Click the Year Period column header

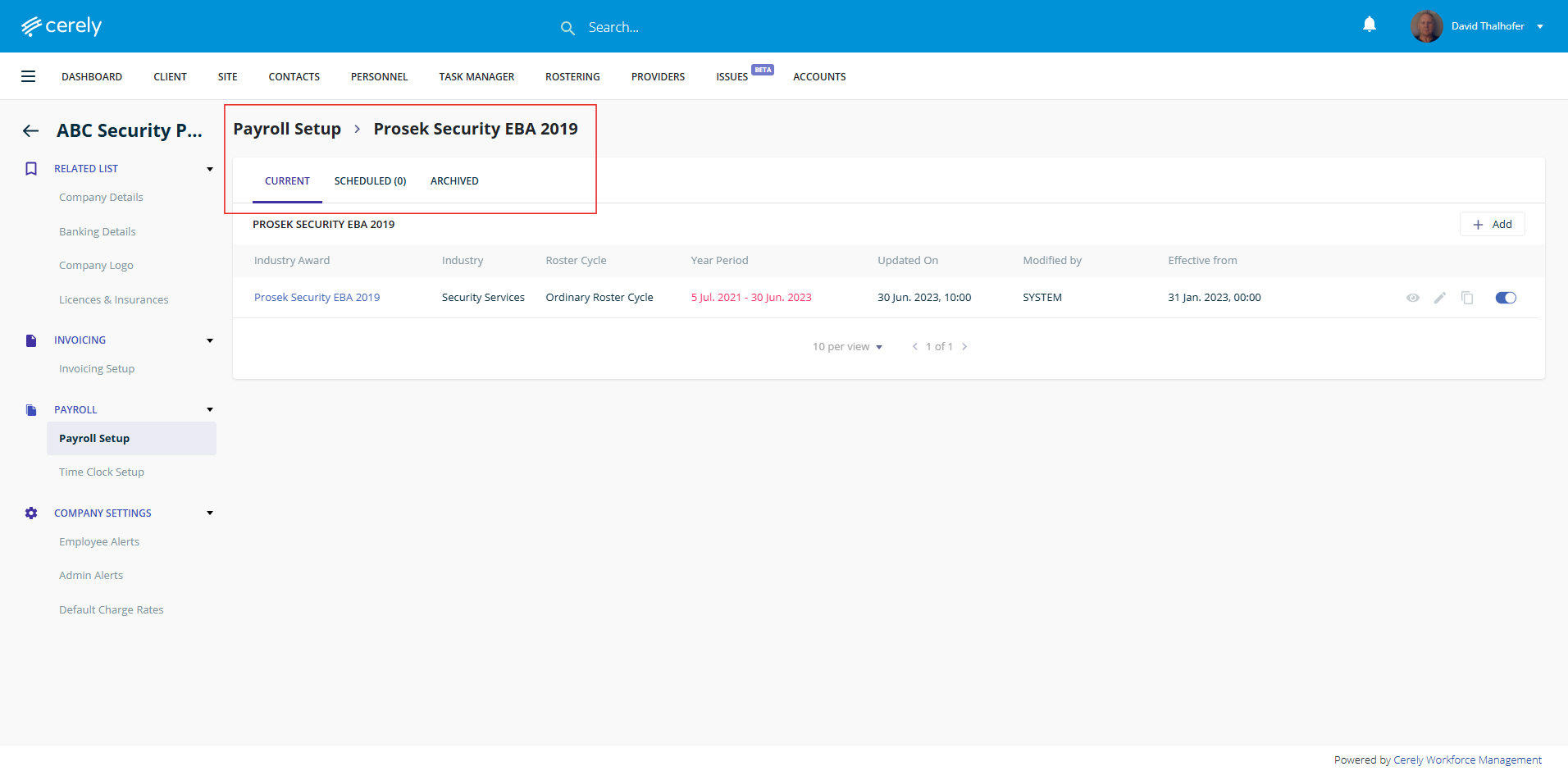point(720,261)
